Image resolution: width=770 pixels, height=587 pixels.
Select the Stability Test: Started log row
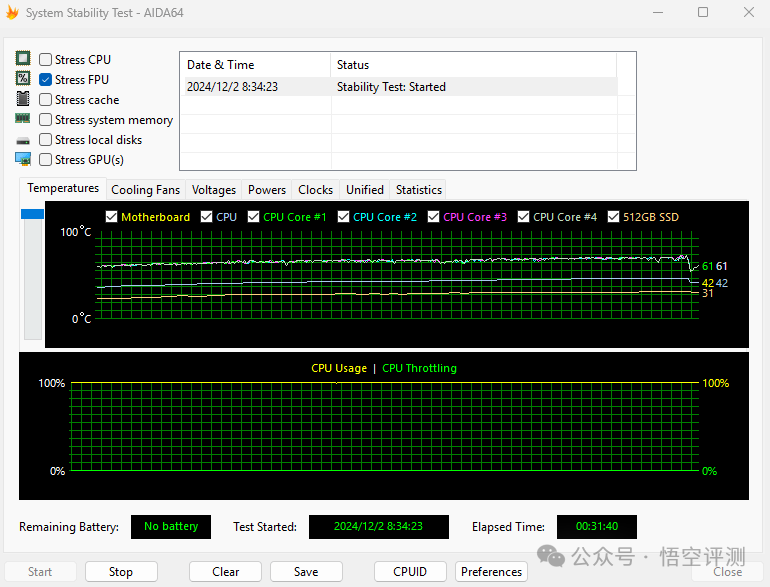pyautogui.click(x=400, y=87)
